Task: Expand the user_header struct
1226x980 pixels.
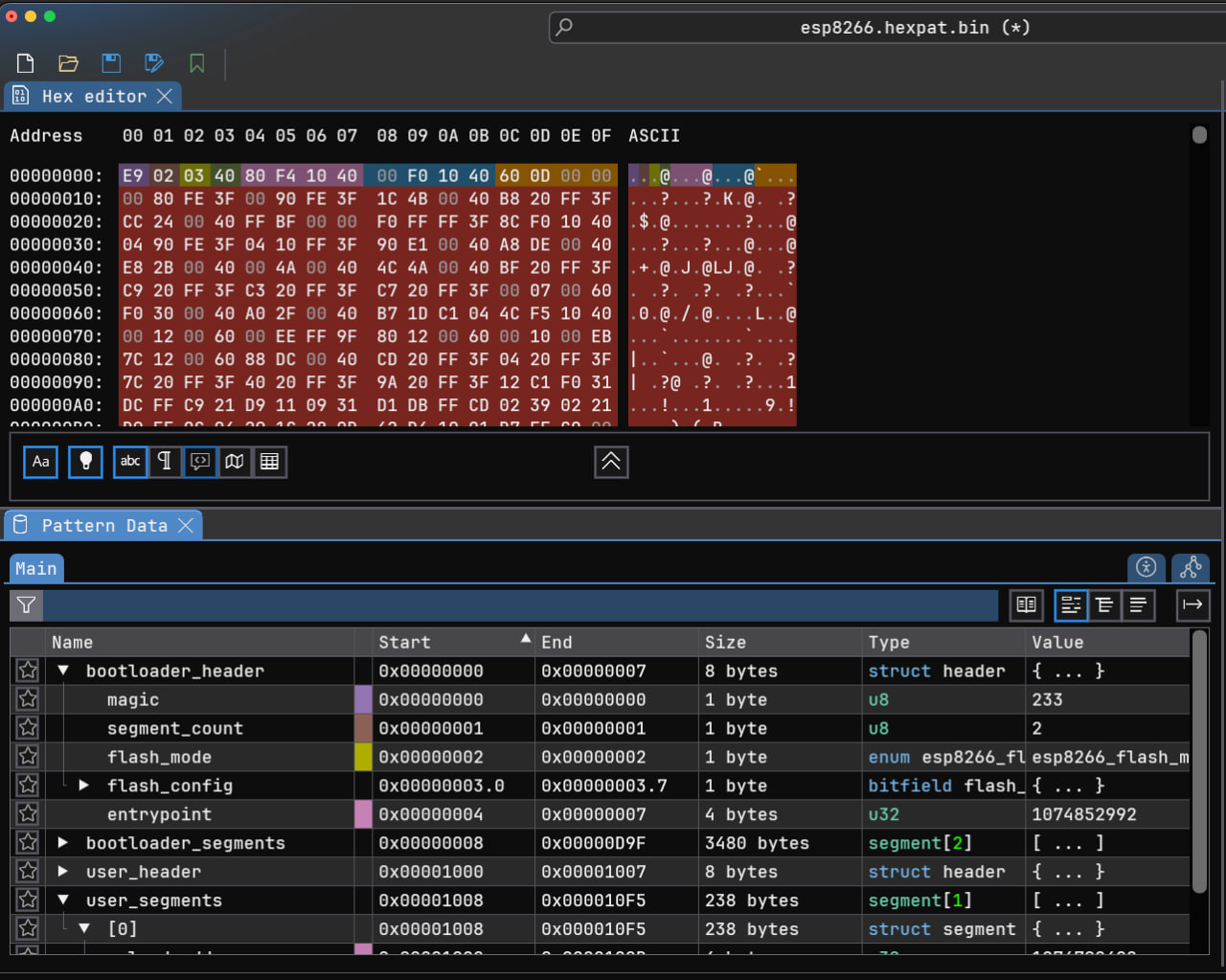Action: [63, 872]
